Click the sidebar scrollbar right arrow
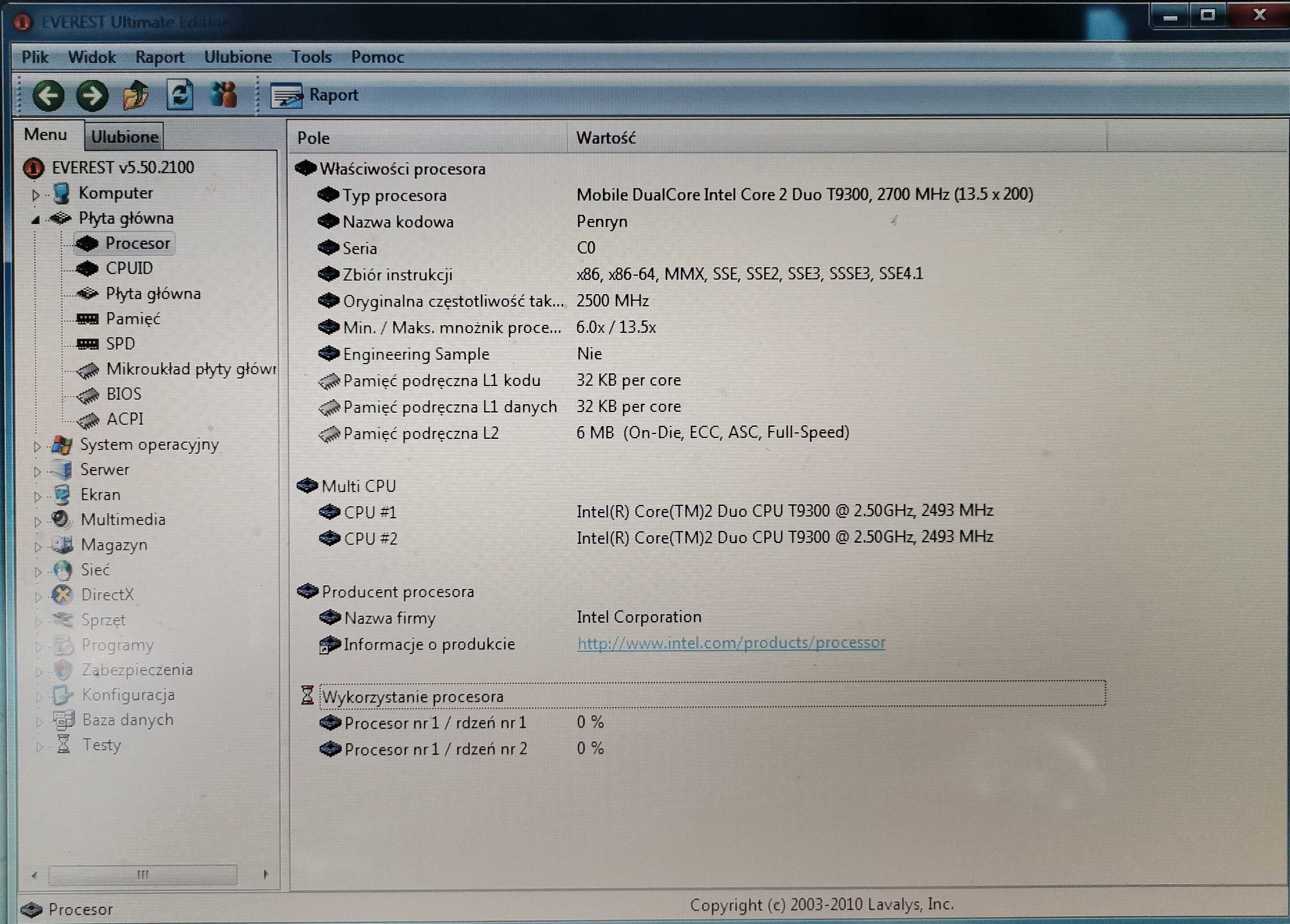This screenshot has height=924, width=1290. 265,874
